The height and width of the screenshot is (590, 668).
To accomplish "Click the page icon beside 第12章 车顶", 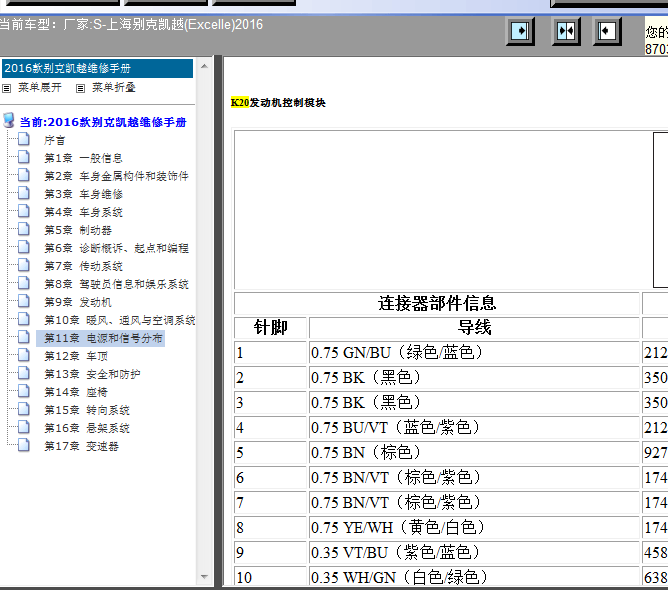I will [x=23, y=355].
